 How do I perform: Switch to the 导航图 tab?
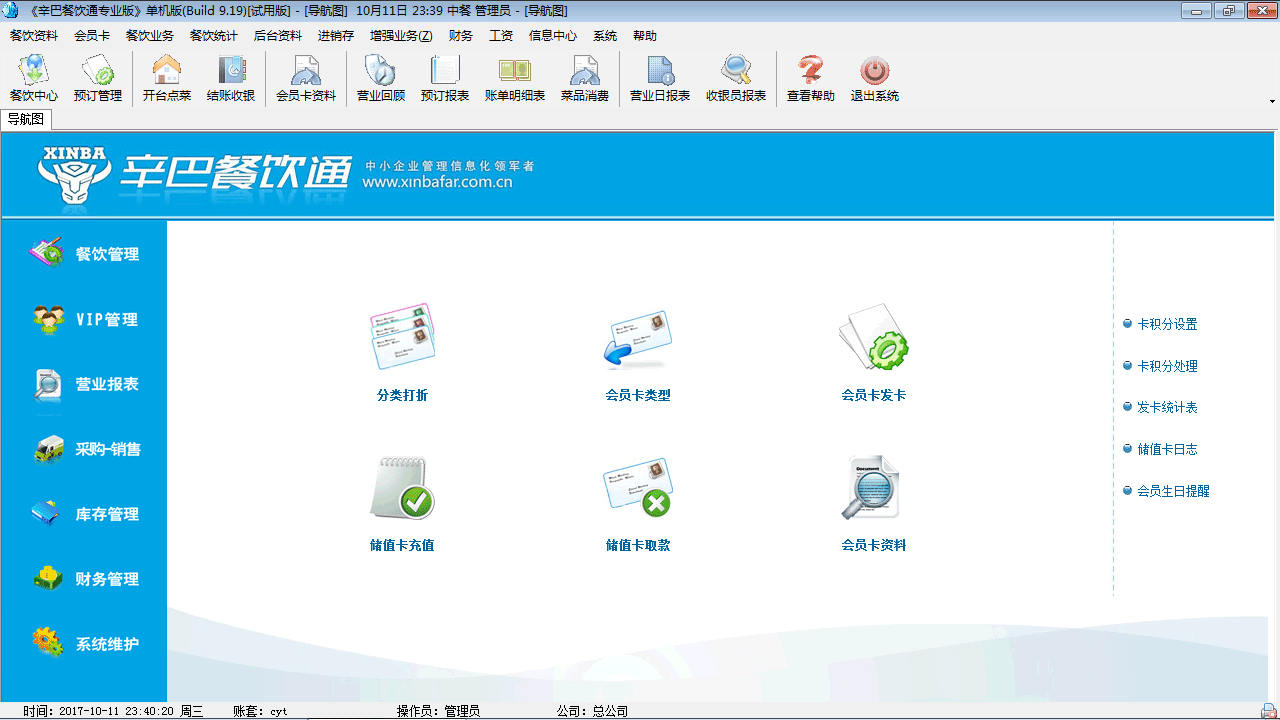[26, 119]
